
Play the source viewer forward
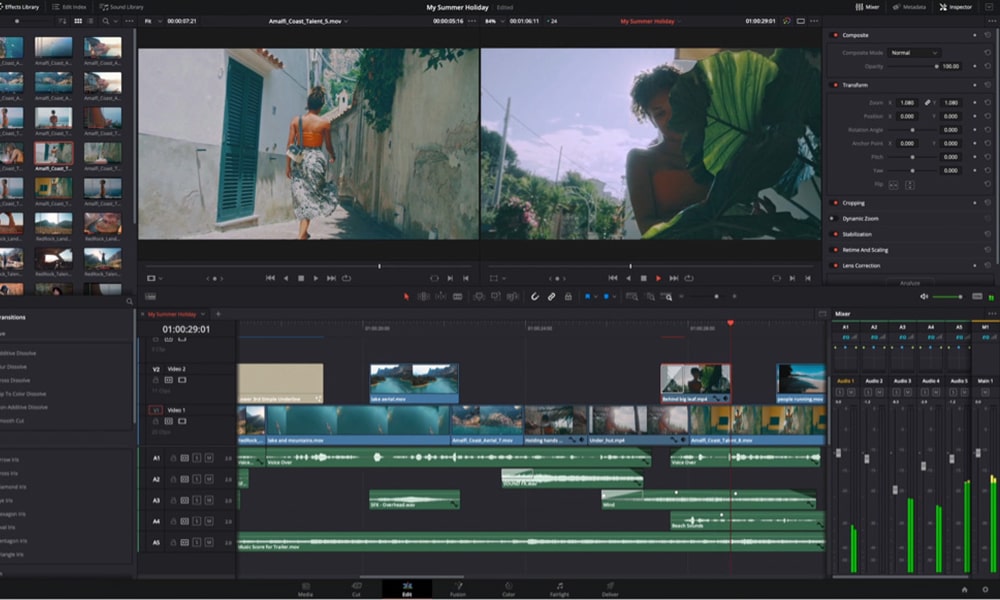pyautogui.click(x=316, y=278)
